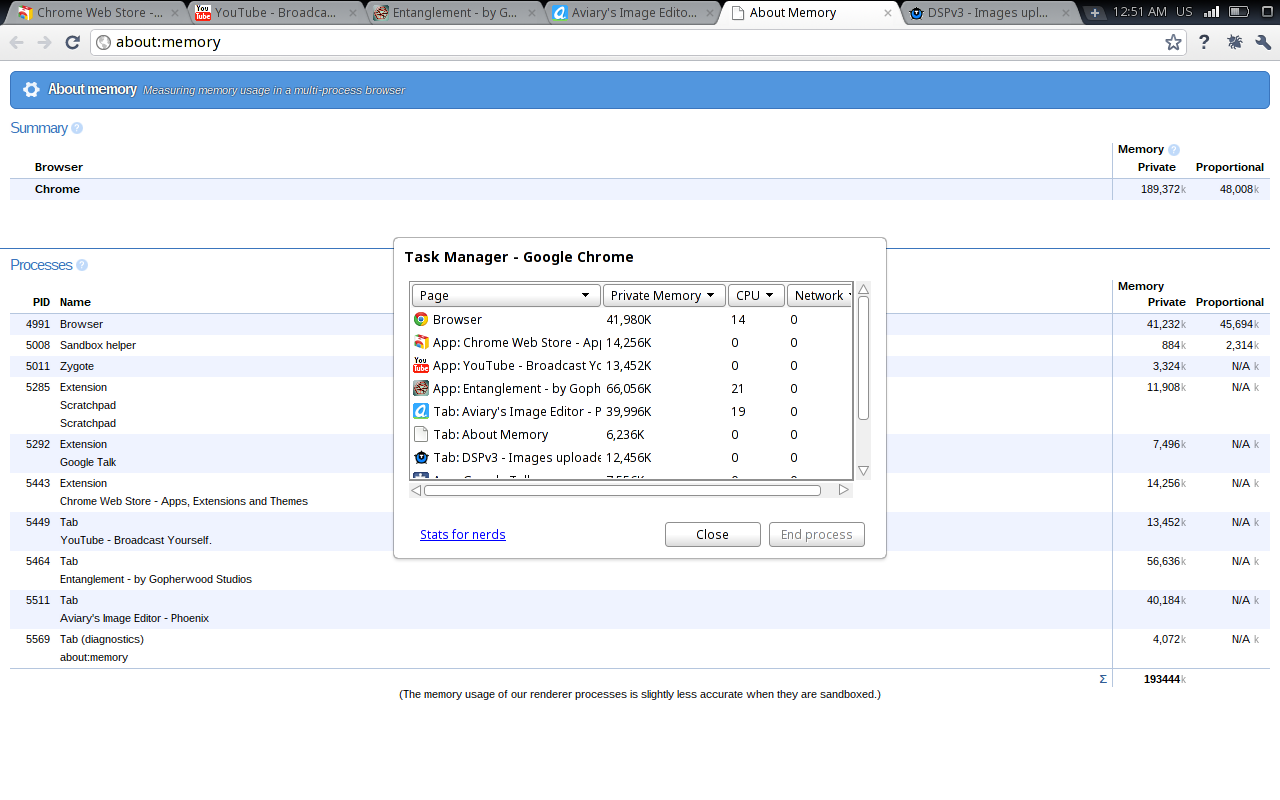Image resolution: width=1280 pixels, height=800 pixels.
Task: Switch to the YouTube tab
Action: tap(275, 13)
